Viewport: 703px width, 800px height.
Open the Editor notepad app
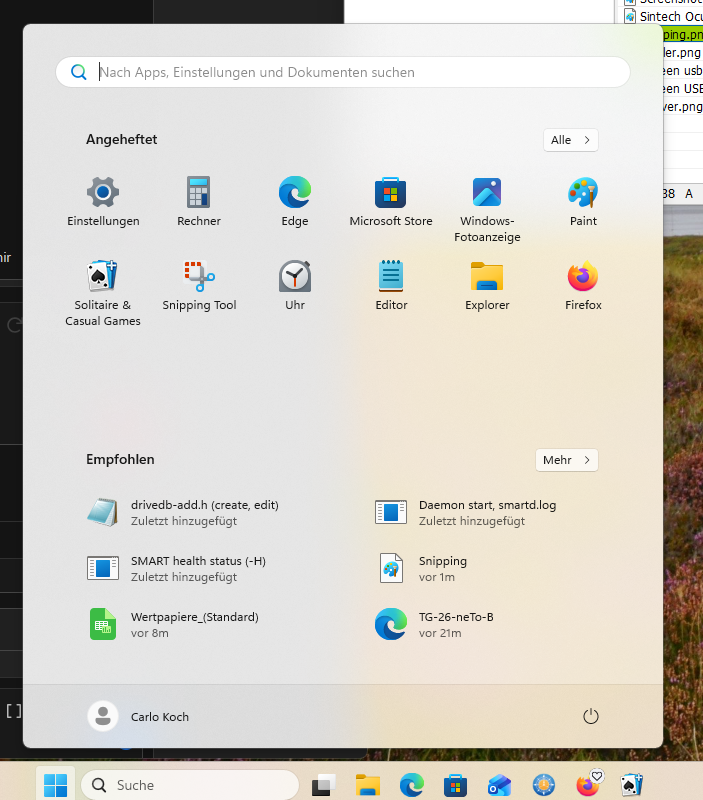391,286
